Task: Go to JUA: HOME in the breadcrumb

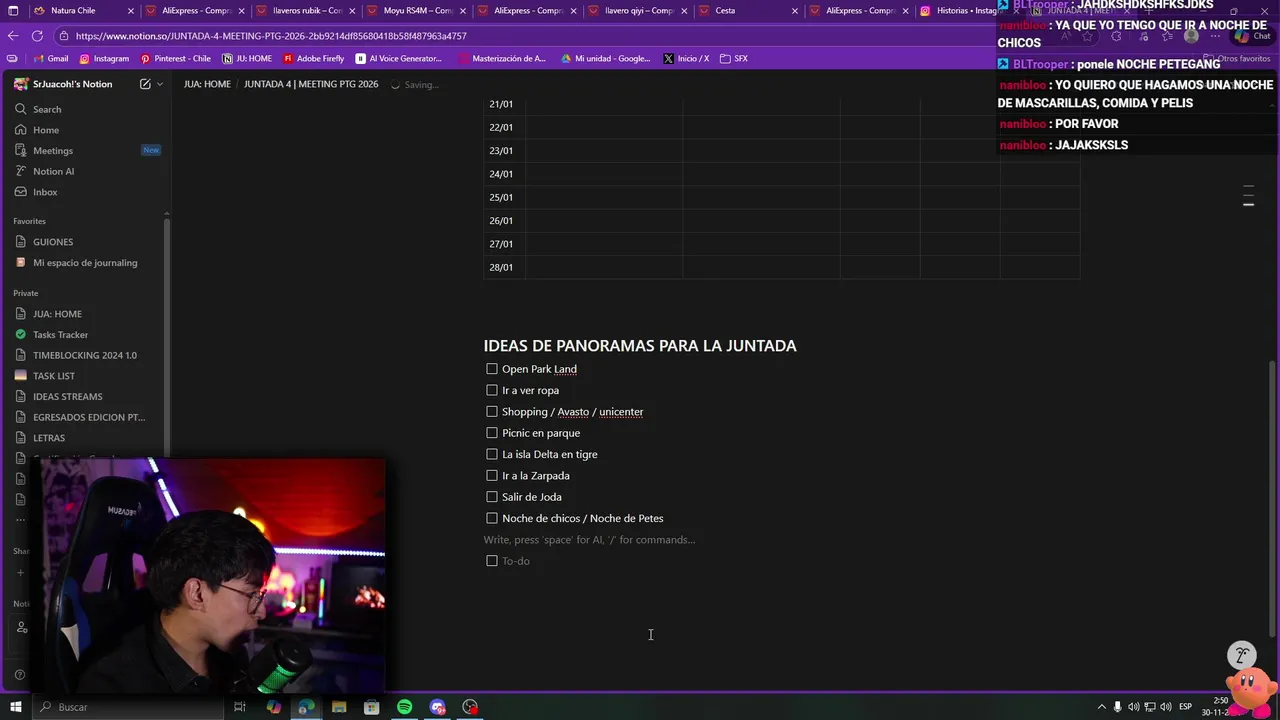Action: coord(207,84)
